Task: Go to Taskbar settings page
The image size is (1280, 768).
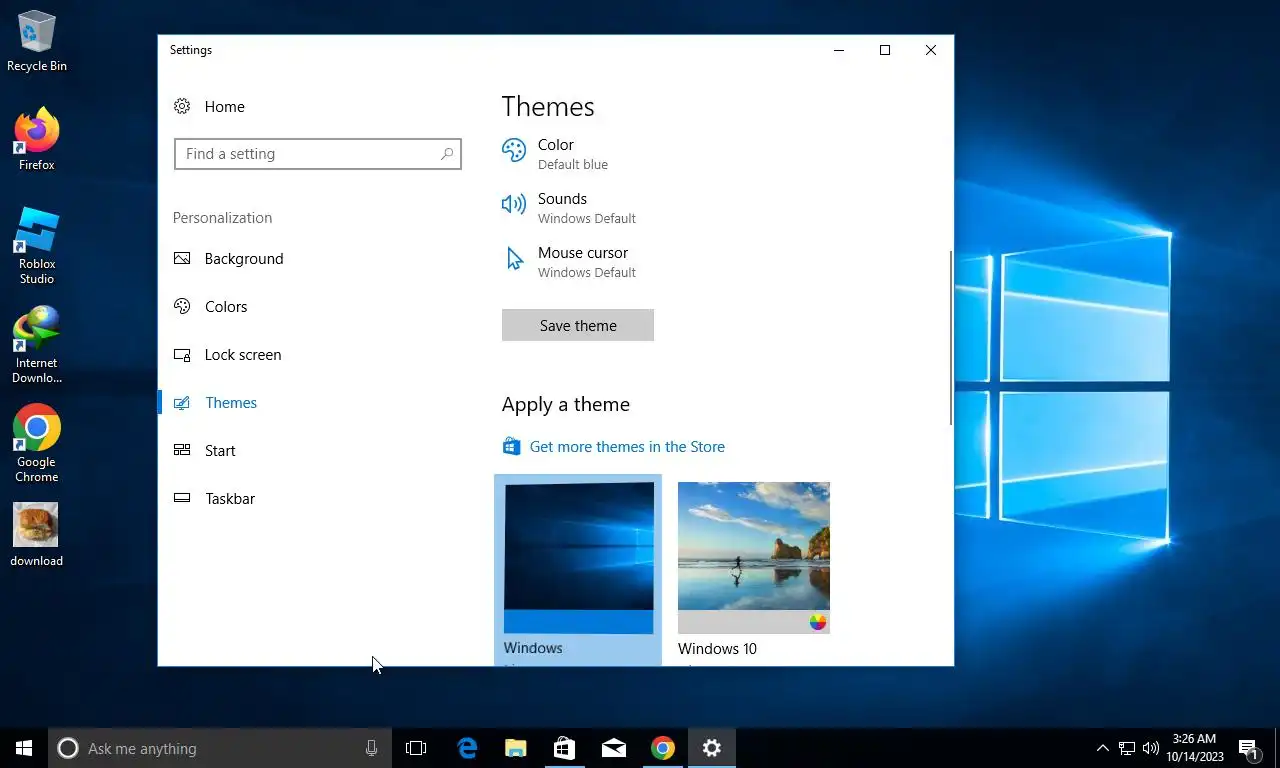Action: click(x=230, y=498)
